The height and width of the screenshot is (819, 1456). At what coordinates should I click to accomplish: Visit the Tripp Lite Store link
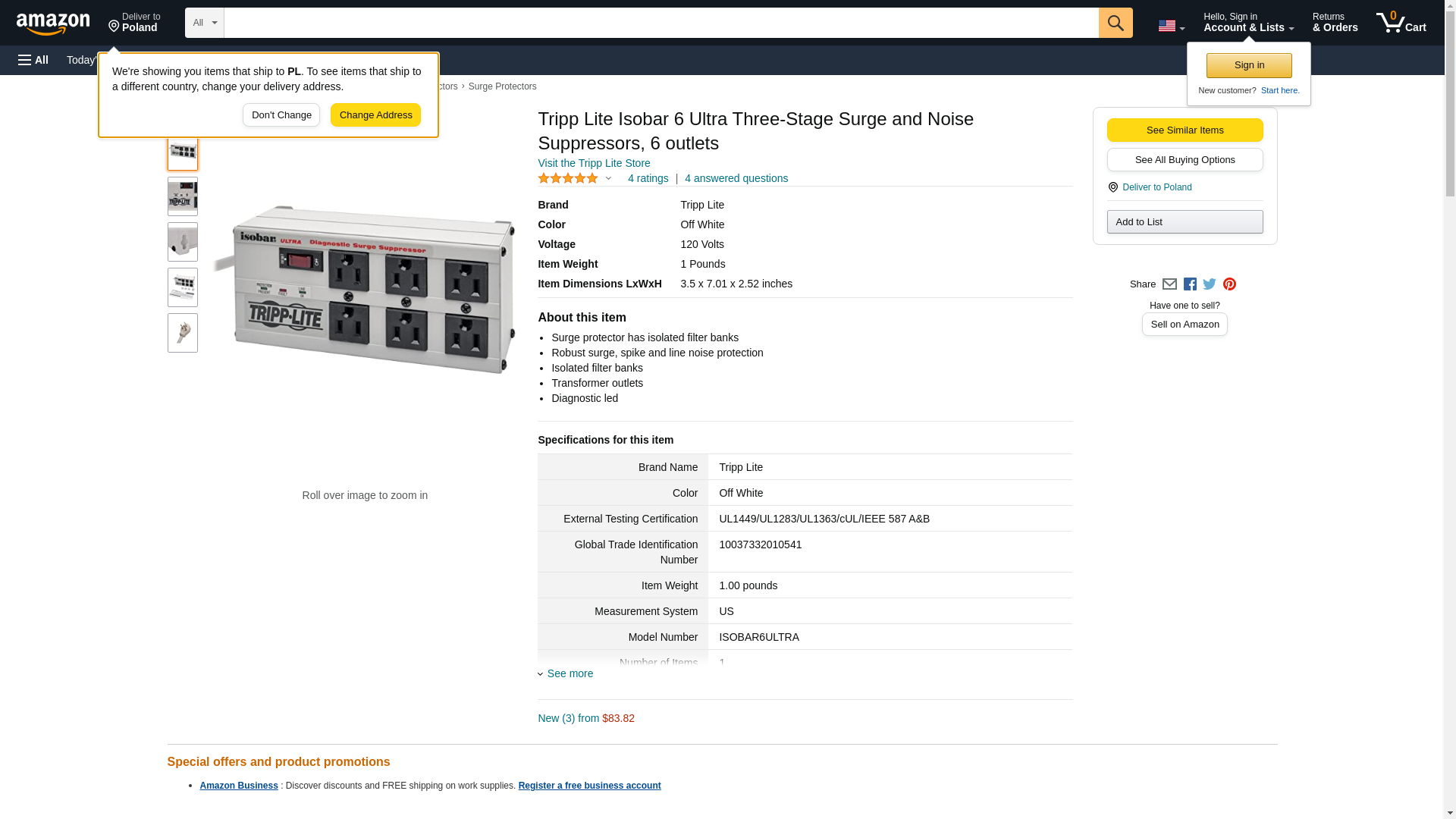(x=594, y=163)
